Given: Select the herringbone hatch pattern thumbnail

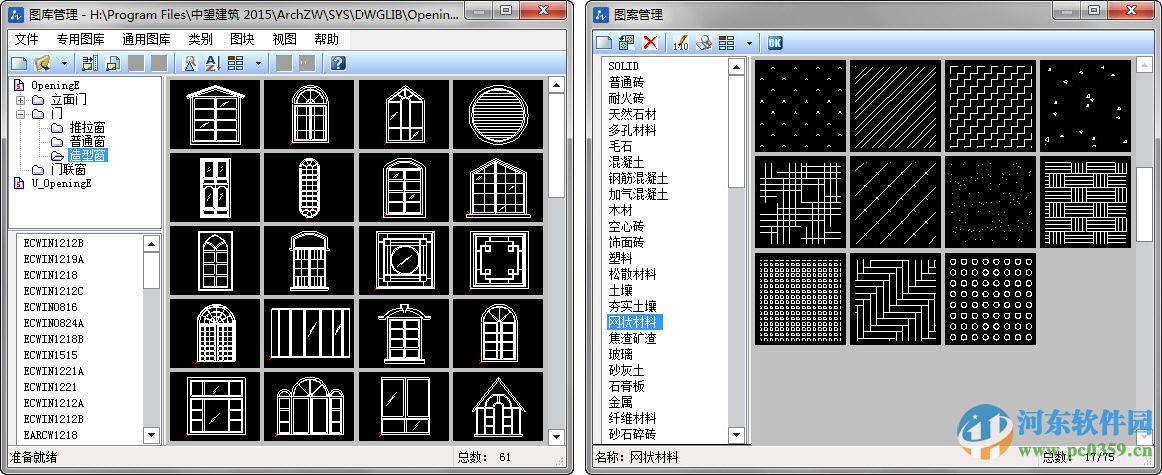Looking at the screenshot, I should pos(895,299).
